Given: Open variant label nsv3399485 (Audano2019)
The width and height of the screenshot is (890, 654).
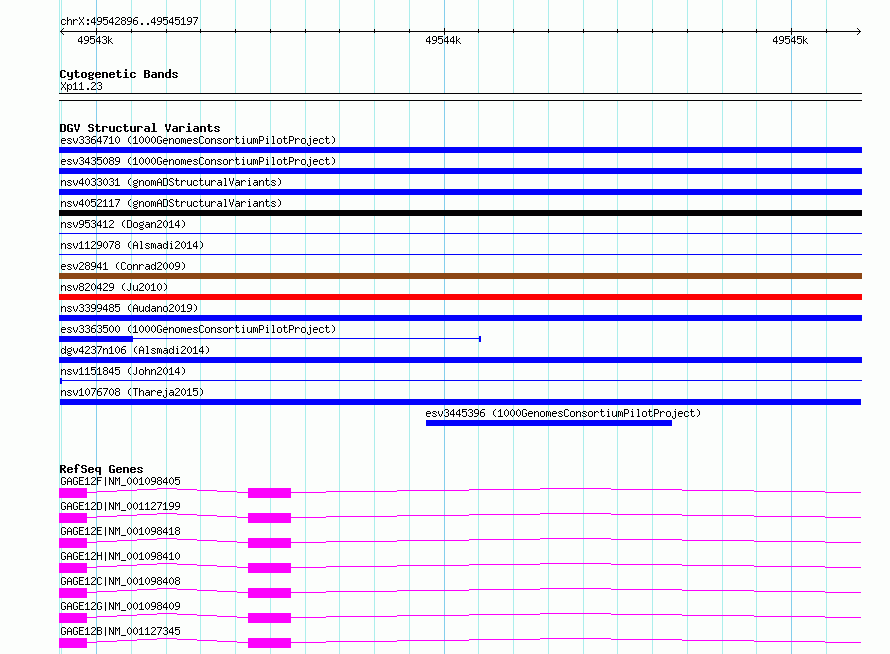Looking at the screenshot, I should click(x=129, y=308).
